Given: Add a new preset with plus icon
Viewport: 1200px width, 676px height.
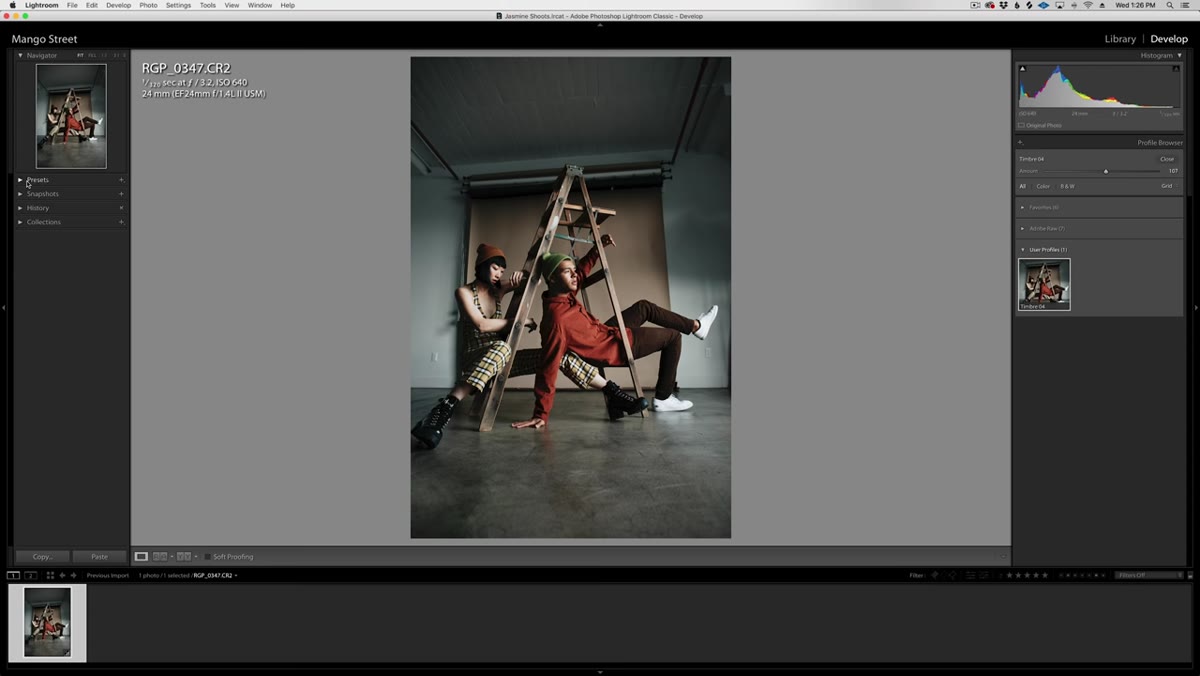Looking at the screenshot, I should point(121,180).
